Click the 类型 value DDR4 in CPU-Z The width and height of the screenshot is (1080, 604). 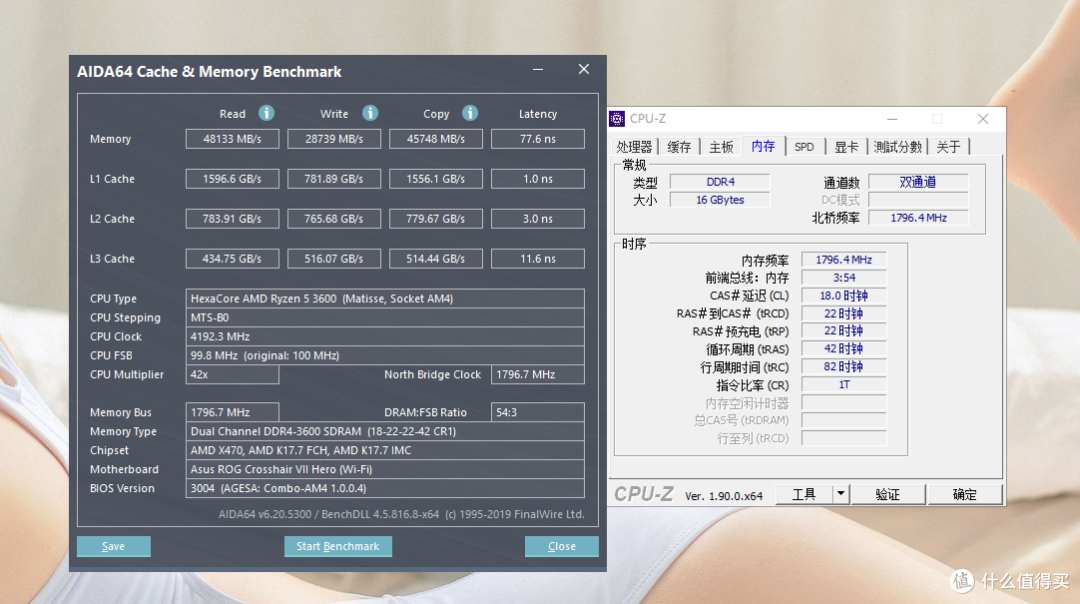[x=720, y=182]
